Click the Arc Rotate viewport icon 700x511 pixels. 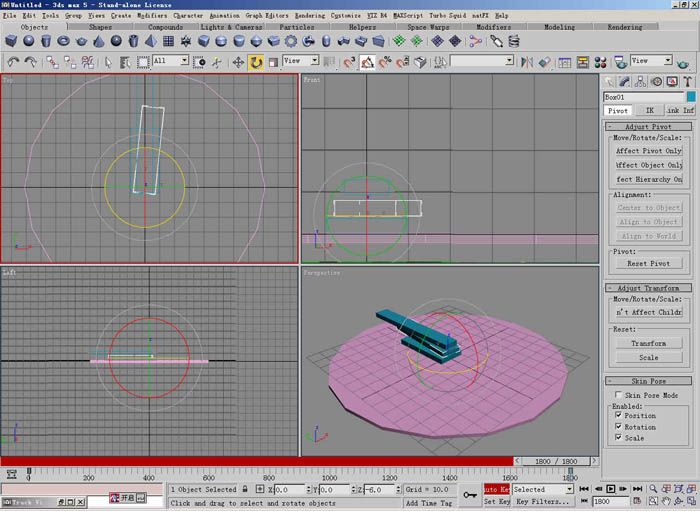pyautogui.click(x=679, y=502)
